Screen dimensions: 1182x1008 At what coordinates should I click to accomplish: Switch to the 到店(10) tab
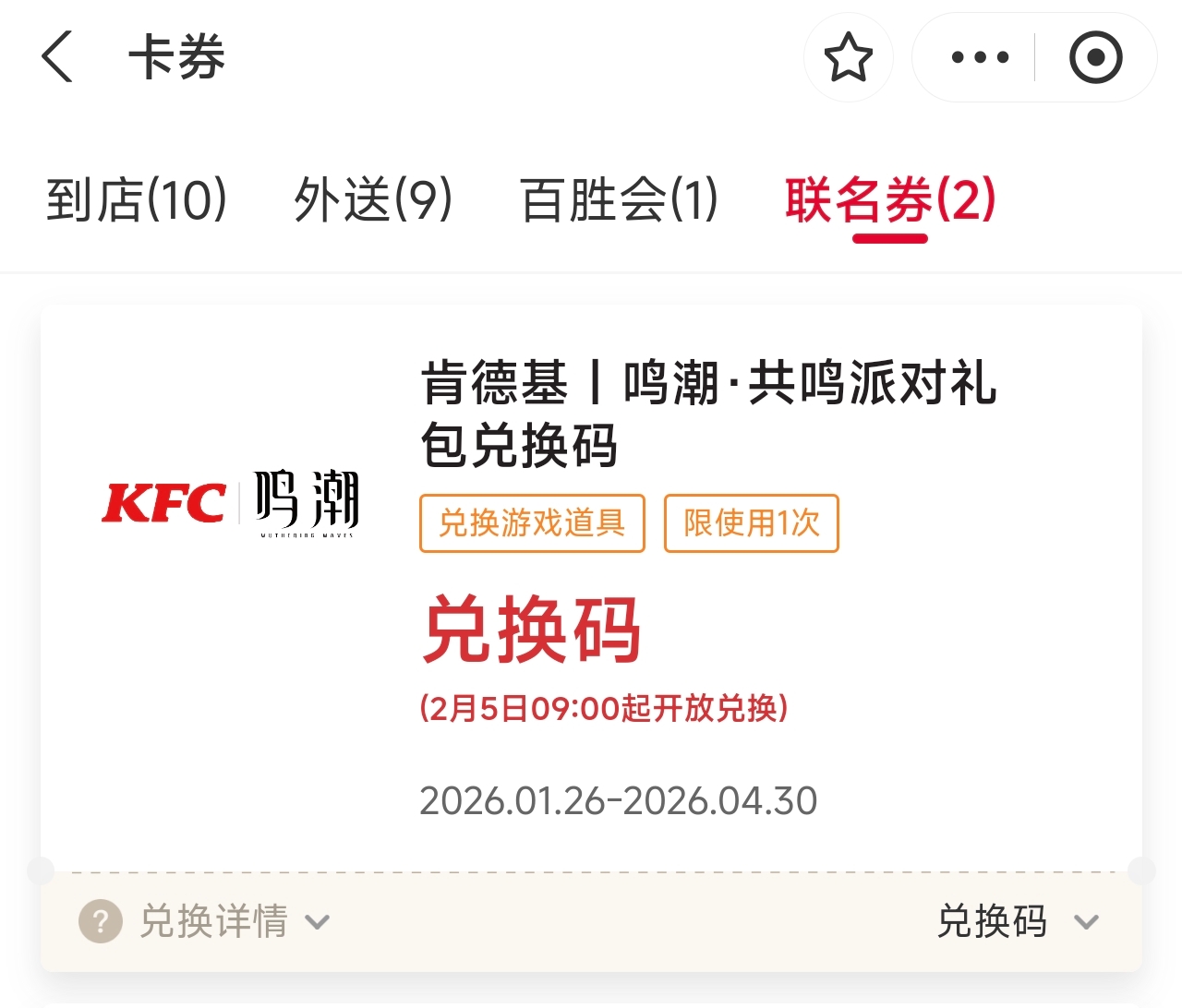137,200
